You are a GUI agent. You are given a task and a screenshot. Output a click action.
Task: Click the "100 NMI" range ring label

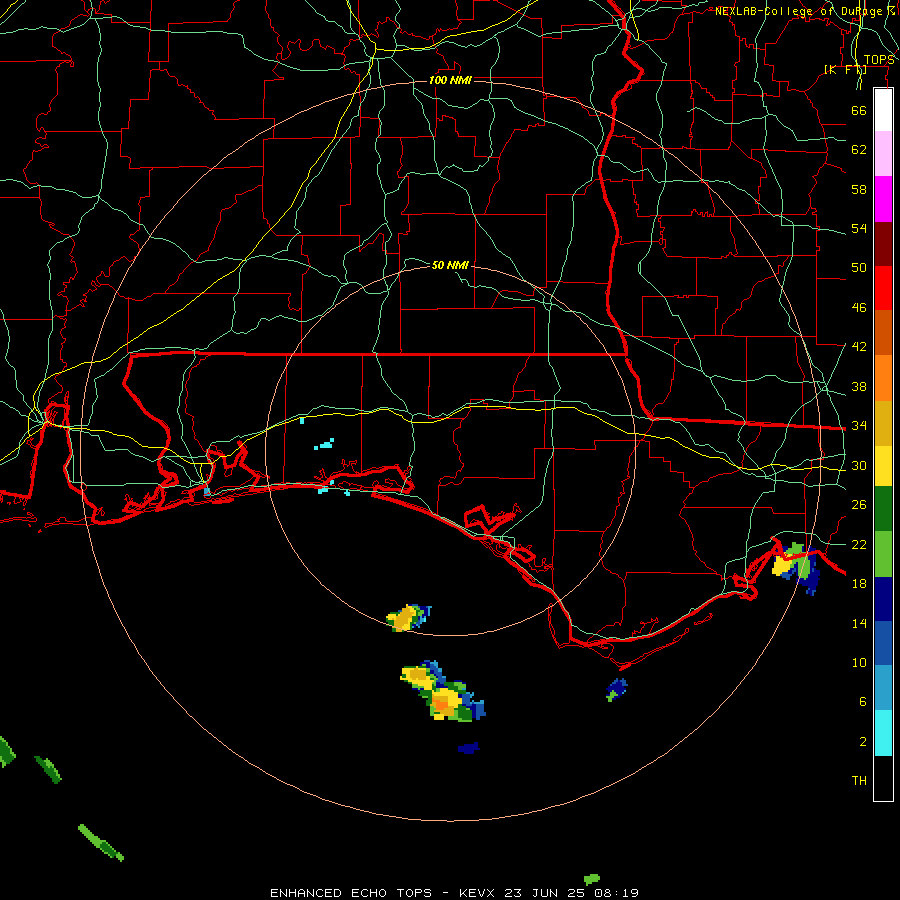tap(450, 80)
